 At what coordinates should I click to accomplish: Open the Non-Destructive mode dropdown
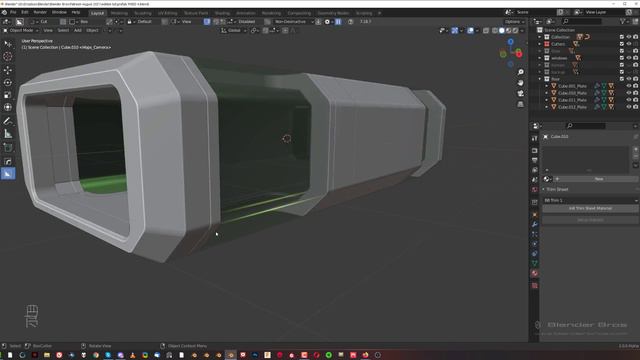pyautogui.click(x=293, y=22)
